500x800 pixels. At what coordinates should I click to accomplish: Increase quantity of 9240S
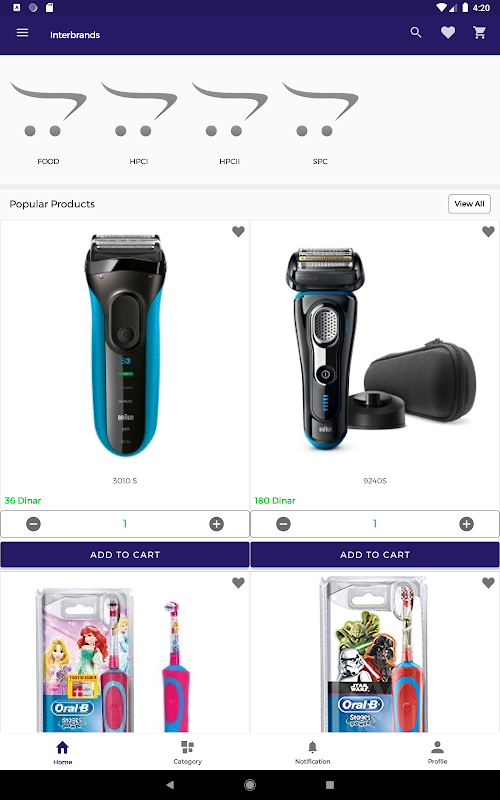466,524
